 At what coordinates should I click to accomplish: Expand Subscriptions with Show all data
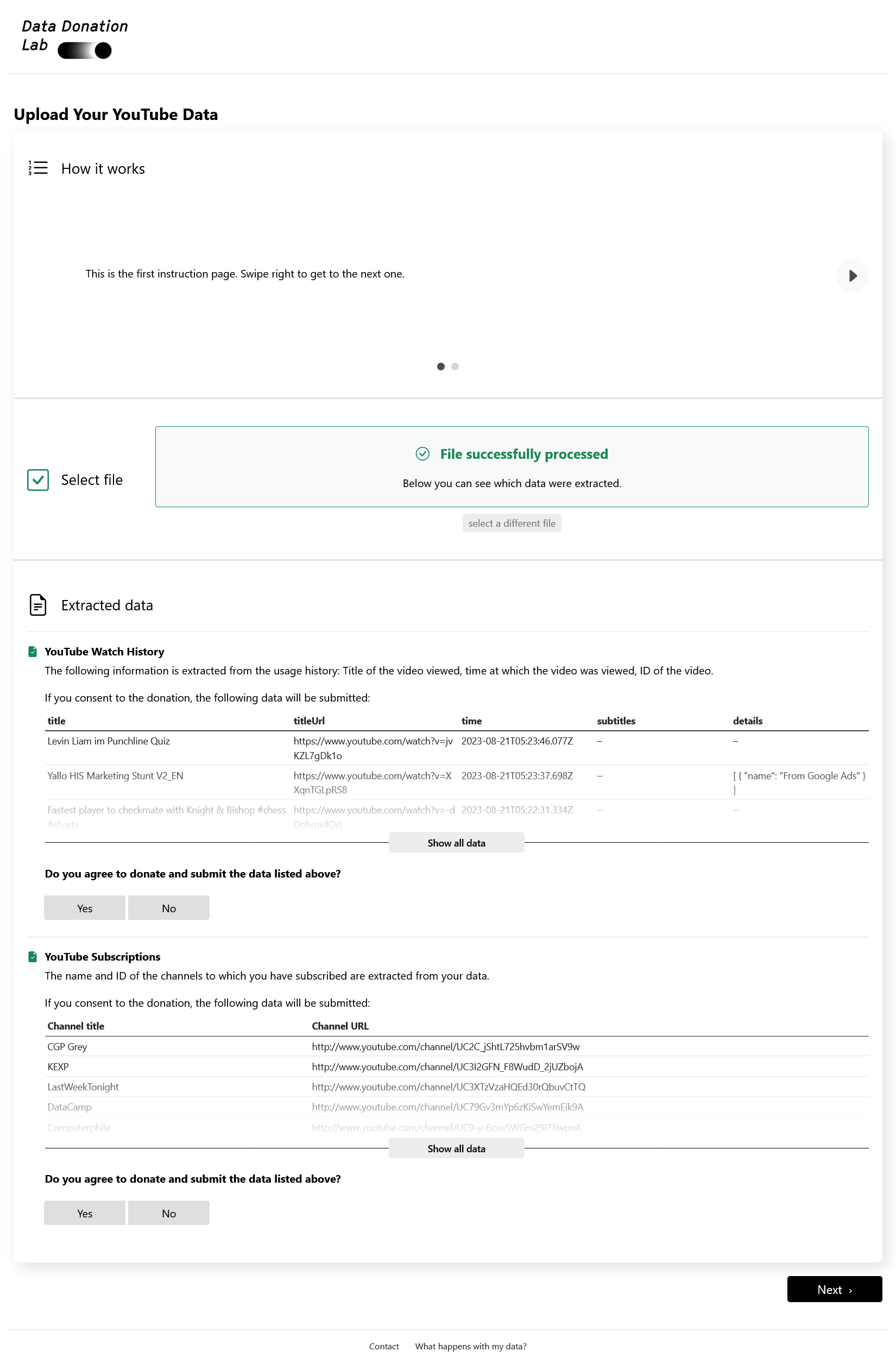click(x=456, y=1148)
